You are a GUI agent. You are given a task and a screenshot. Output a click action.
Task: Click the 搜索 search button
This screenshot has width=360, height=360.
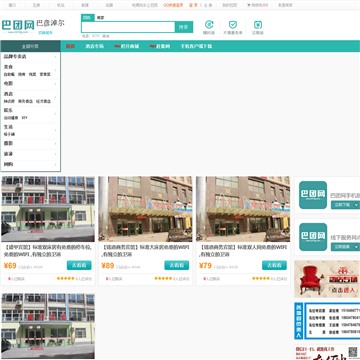coord(184,27)
